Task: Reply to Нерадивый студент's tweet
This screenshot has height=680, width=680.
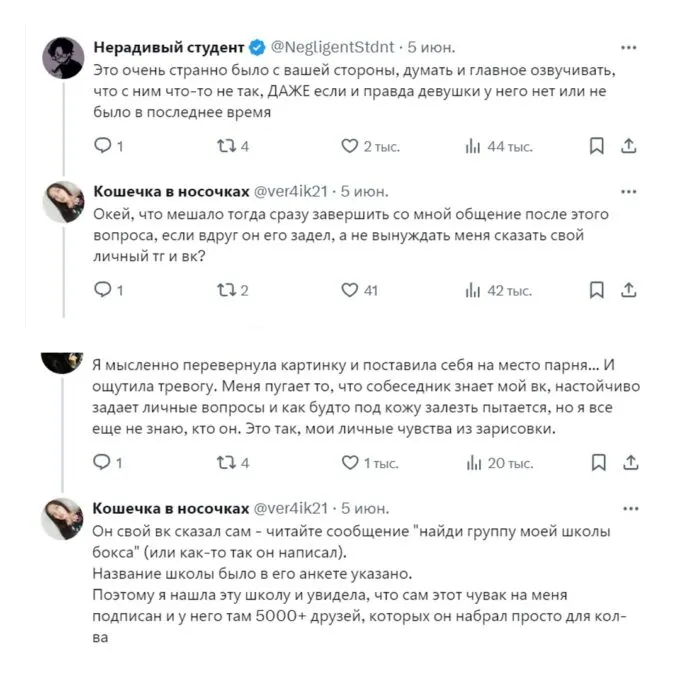Action: click(102, 147)
